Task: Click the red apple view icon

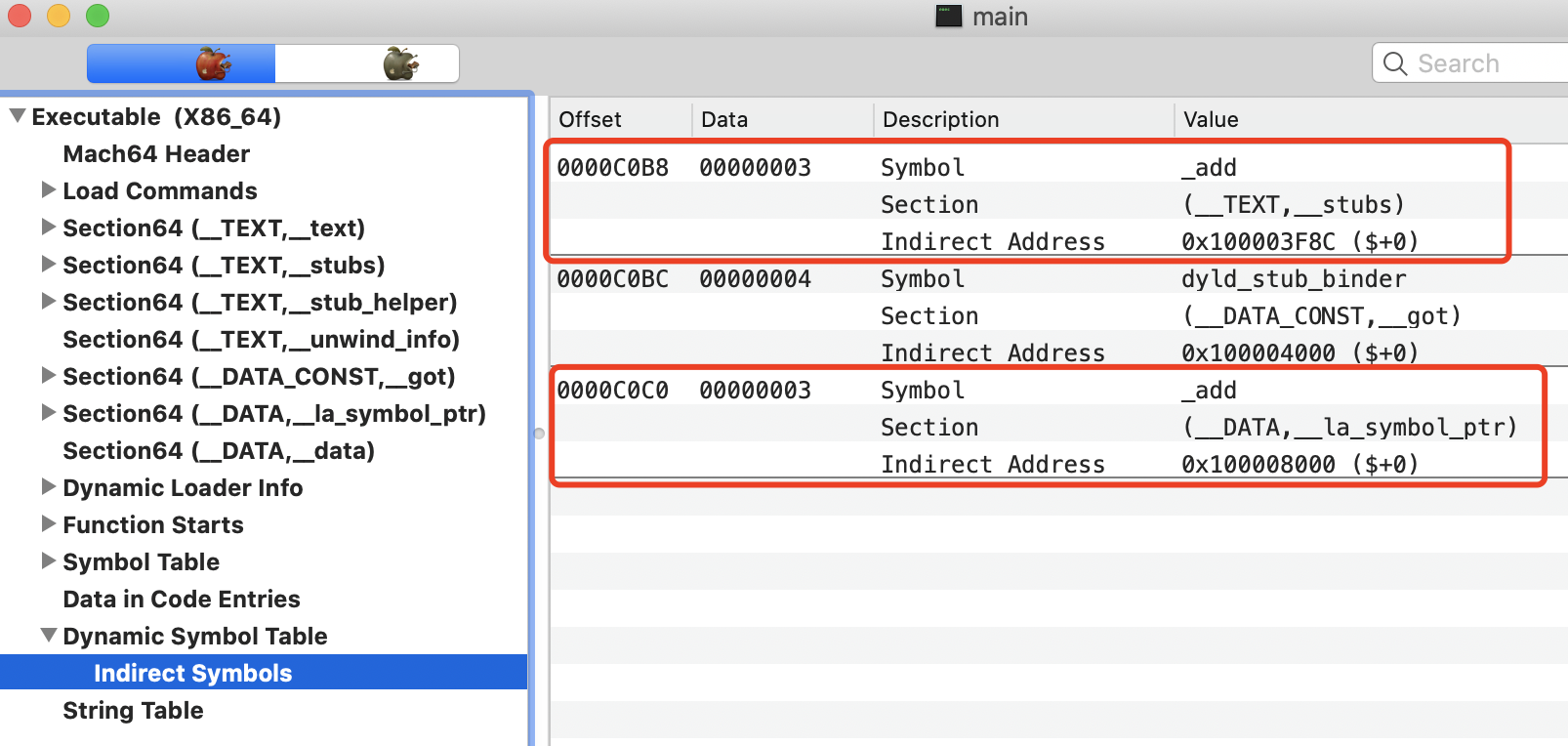Action: (x=212, y=64)
